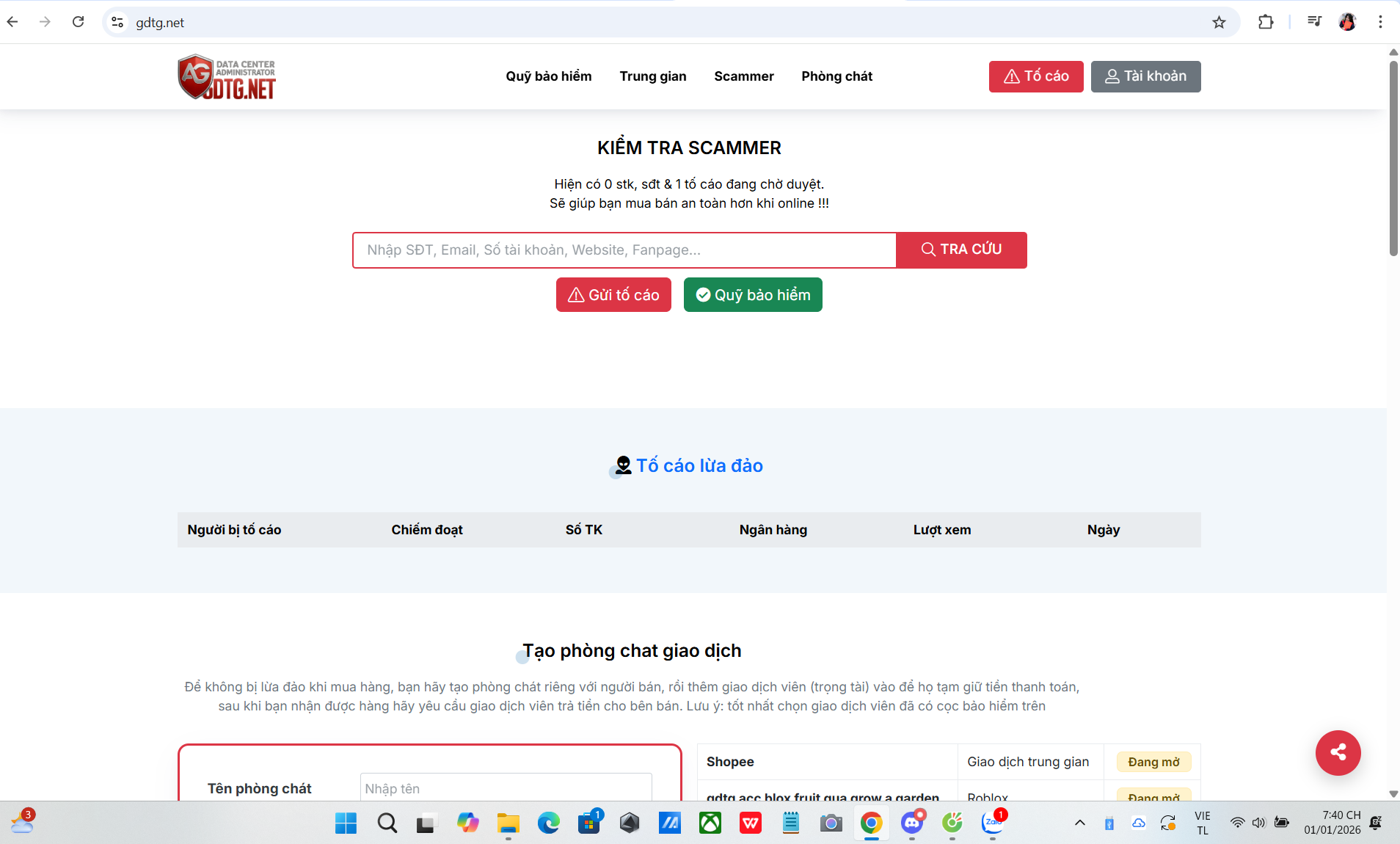Screen dimensions: 1400x844
Task: Open media controls in browser toolbar
Action: [1313, 22]
